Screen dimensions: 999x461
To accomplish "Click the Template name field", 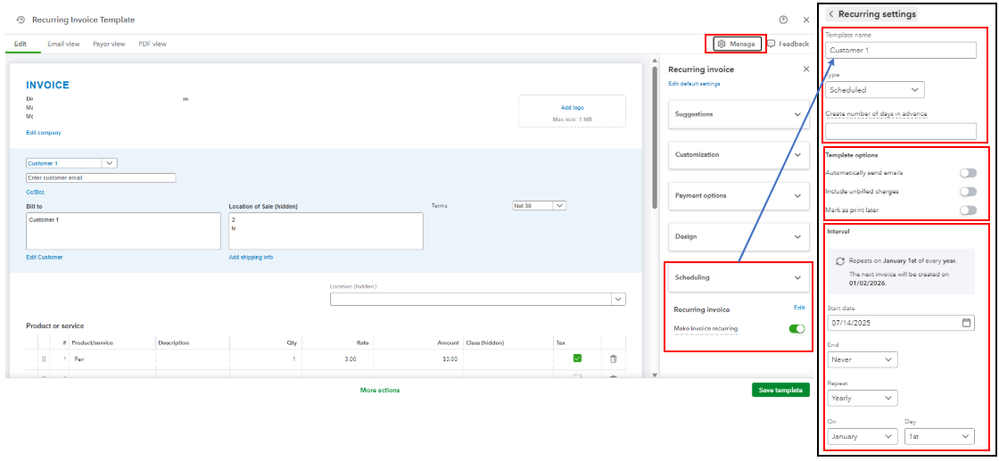I will pos(901,50).
